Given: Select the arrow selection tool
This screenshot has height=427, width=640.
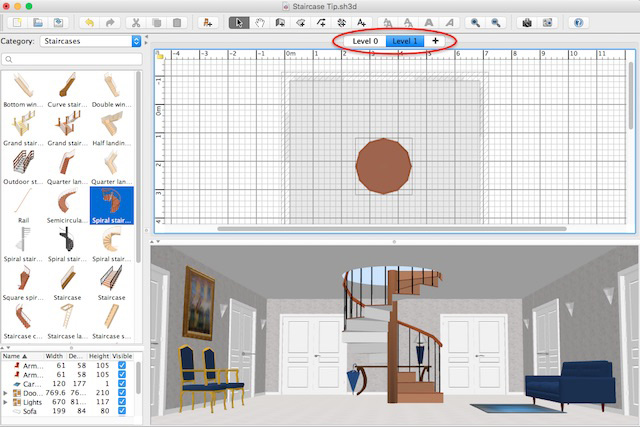Looking at the screenshot, I should pos(239,22).
